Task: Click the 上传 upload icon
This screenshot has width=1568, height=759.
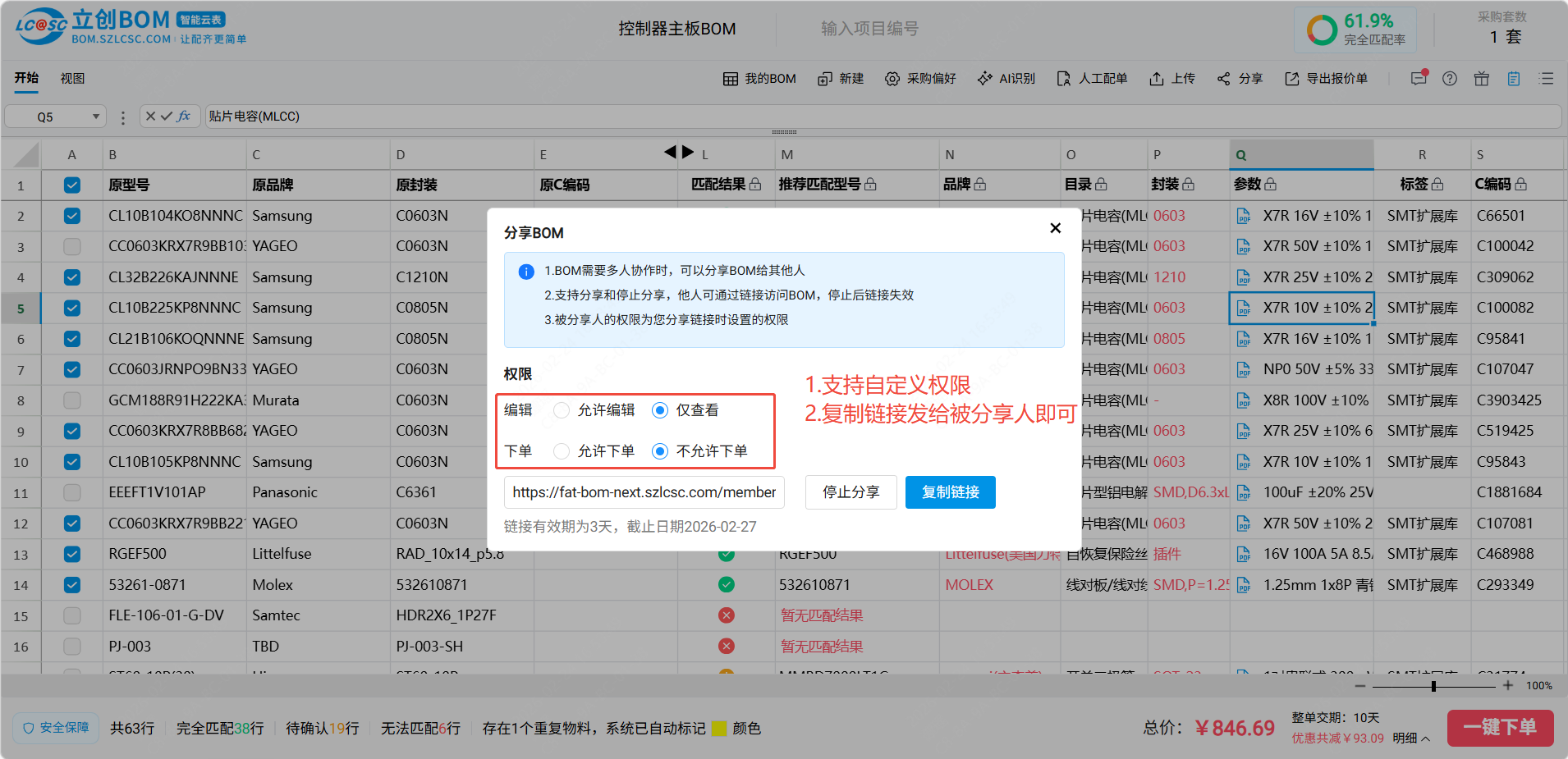Action: (x=1156, y=79)
